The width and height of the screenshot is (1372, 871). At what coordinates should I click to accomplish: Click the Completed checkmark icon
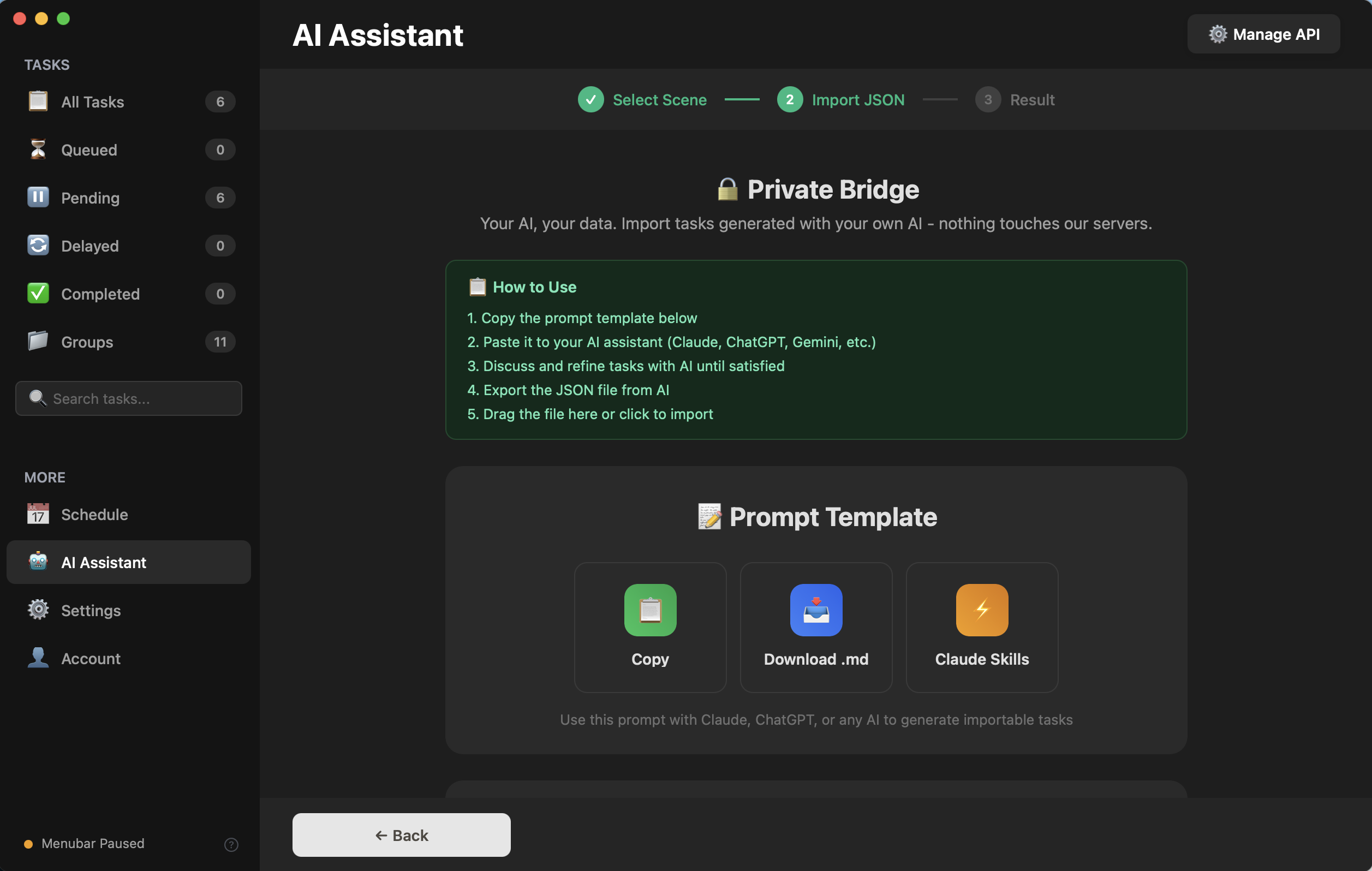[38, 294]
